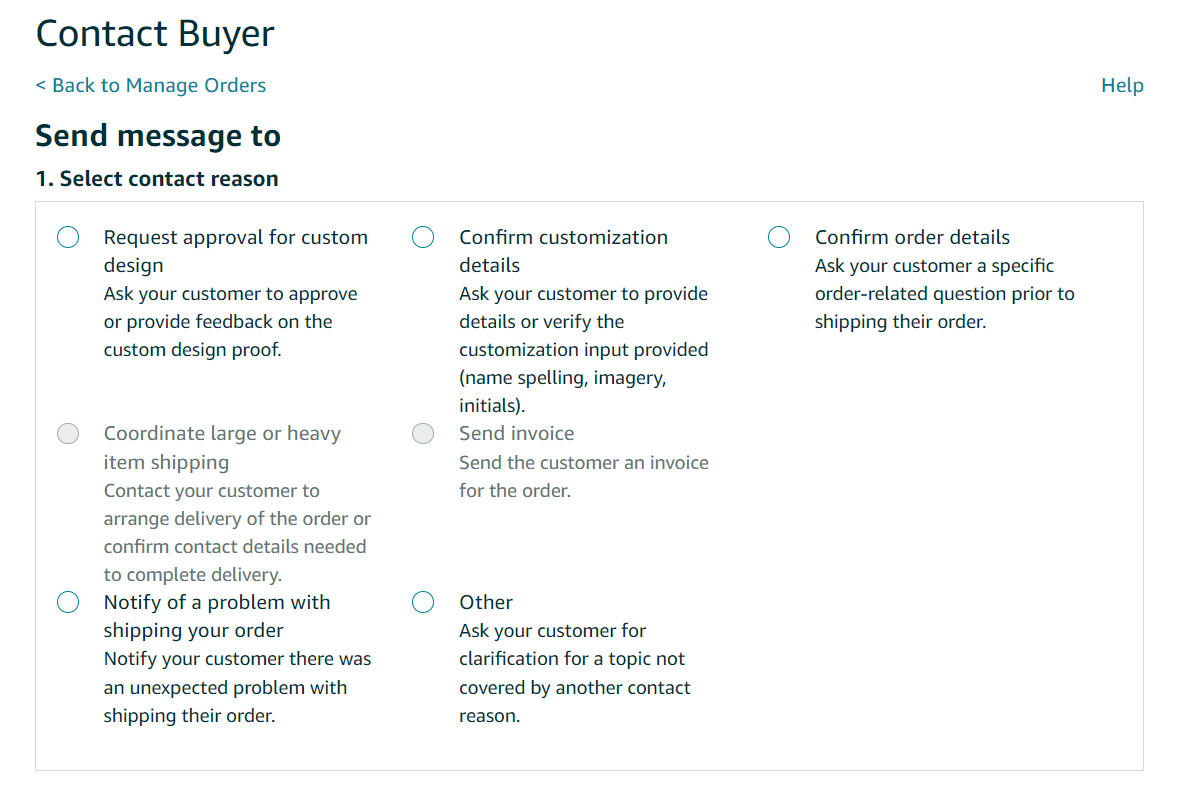Click the "Ask your customer a specific order-related question" description
This screenshot has height=786, width=1204.
tap(944, 294)
